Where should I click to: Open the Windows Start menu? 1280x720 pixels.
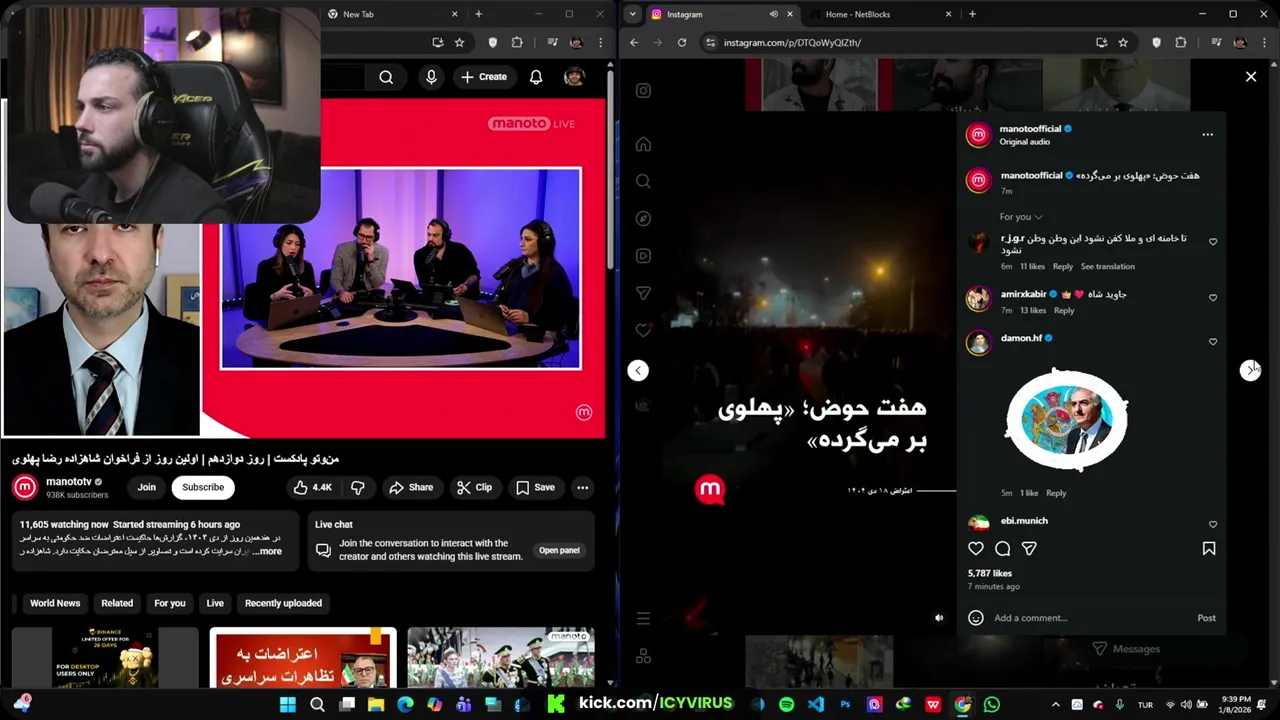click(288, 705)
